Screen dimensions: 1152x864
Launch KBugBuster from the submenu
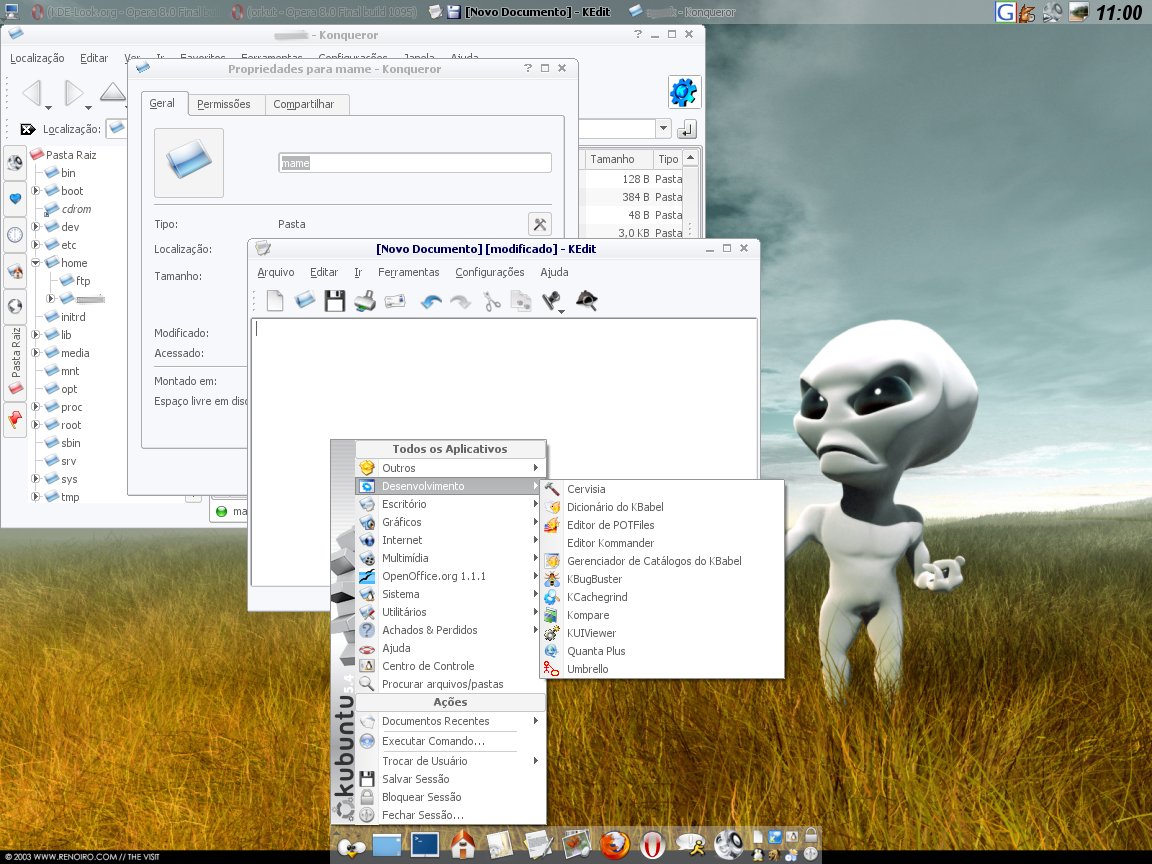(x=663, y=579)
